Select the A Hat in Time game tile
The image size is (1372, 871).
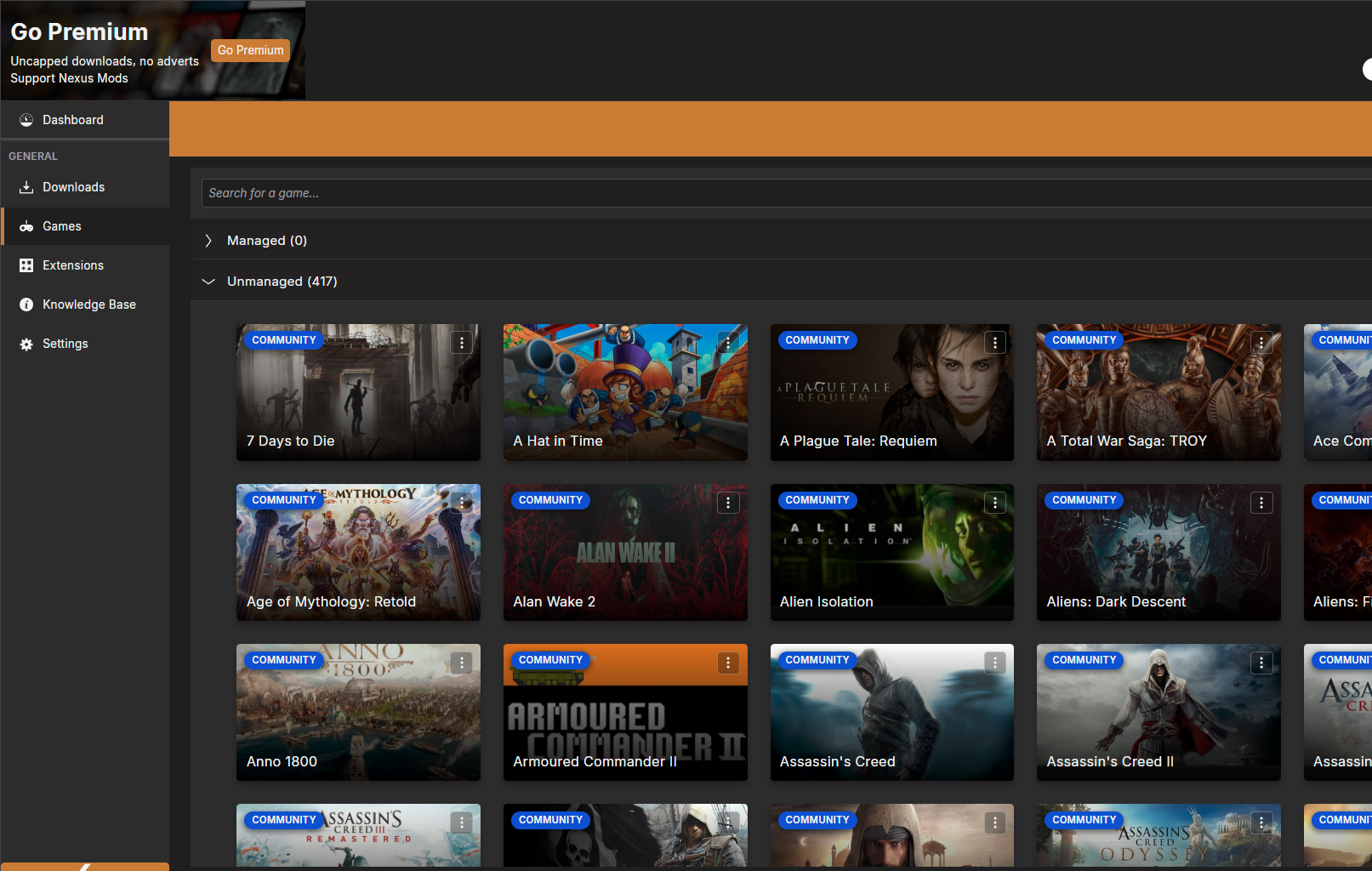pos(625,392)
